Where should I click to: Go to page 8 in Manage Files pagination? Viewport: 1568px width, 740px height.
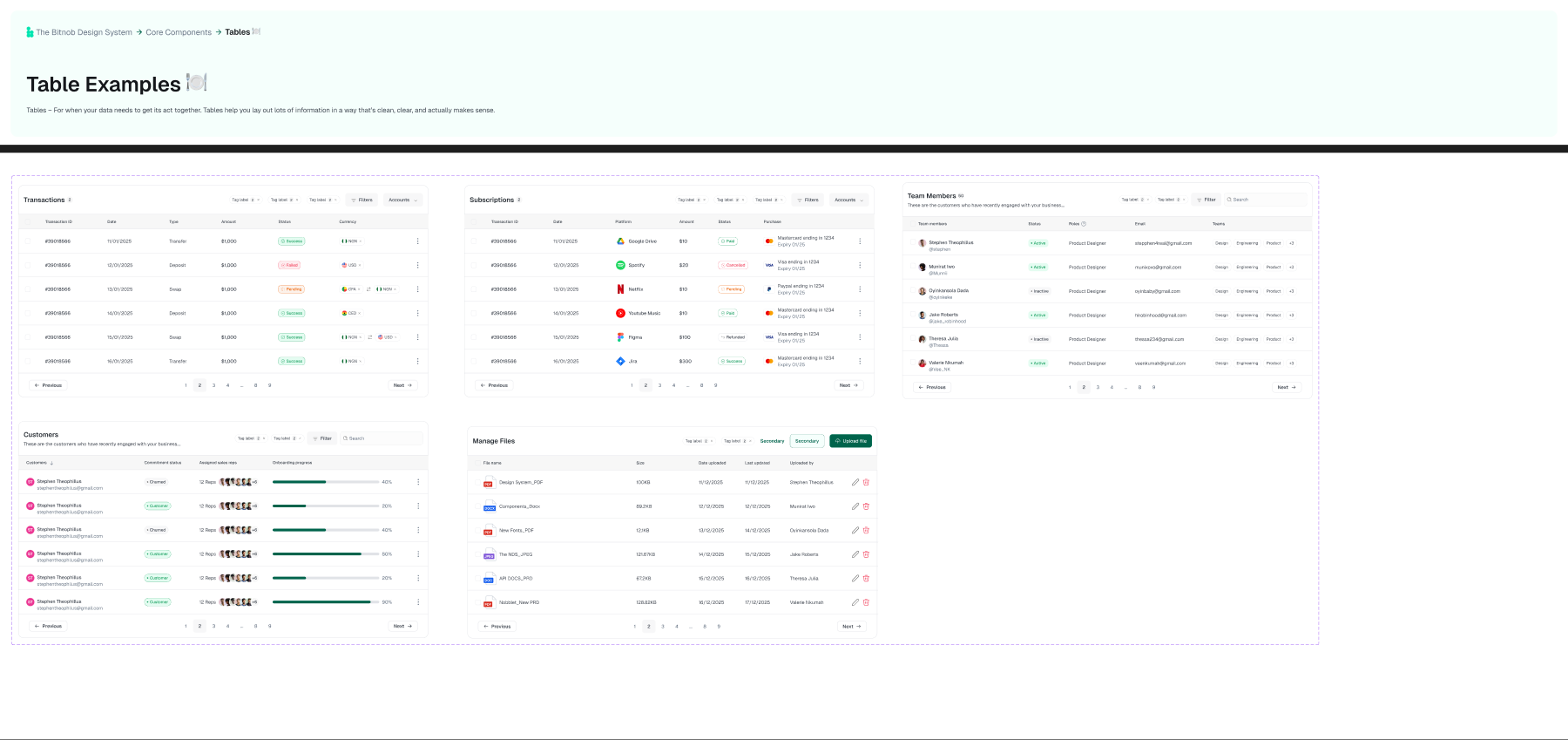705,627
